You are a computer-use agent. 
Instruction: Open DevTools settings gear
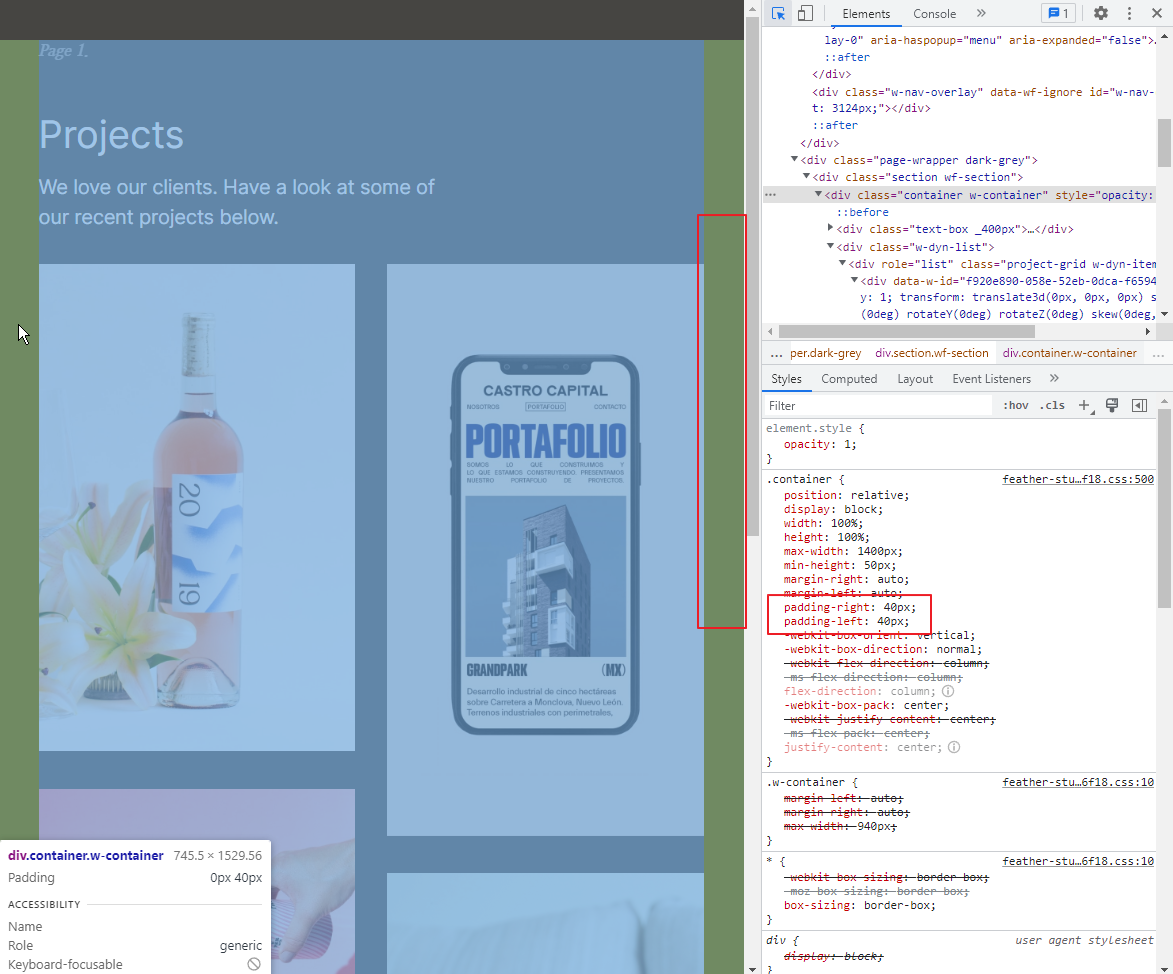tap(1101, 13)
